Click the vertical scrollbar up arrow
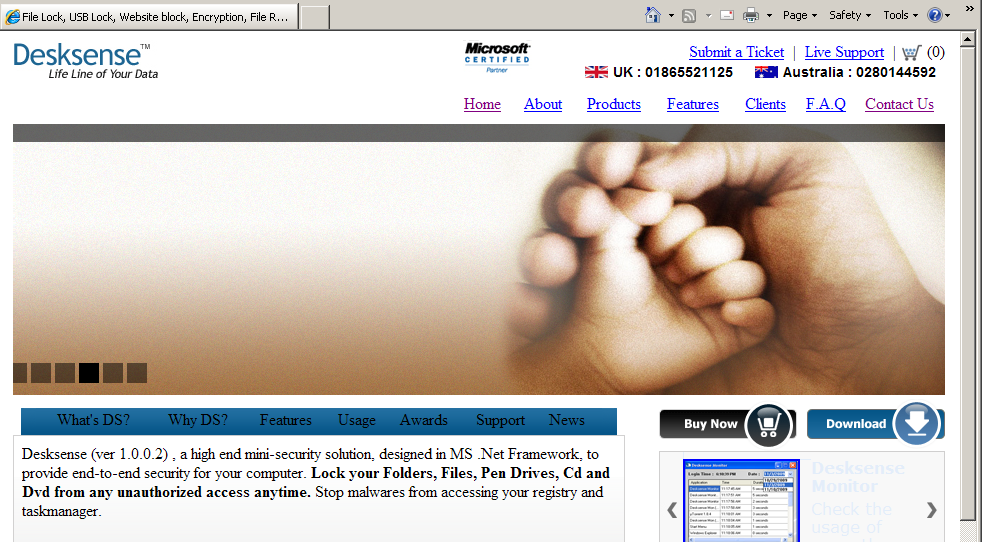The width and height of the screenshot is (982, 542). (x=968, y=39)
